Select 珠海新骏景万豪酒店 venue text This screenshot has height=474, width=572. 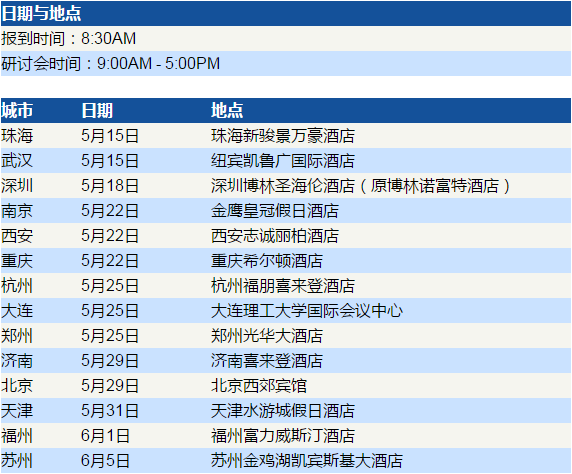coord(283,136)
